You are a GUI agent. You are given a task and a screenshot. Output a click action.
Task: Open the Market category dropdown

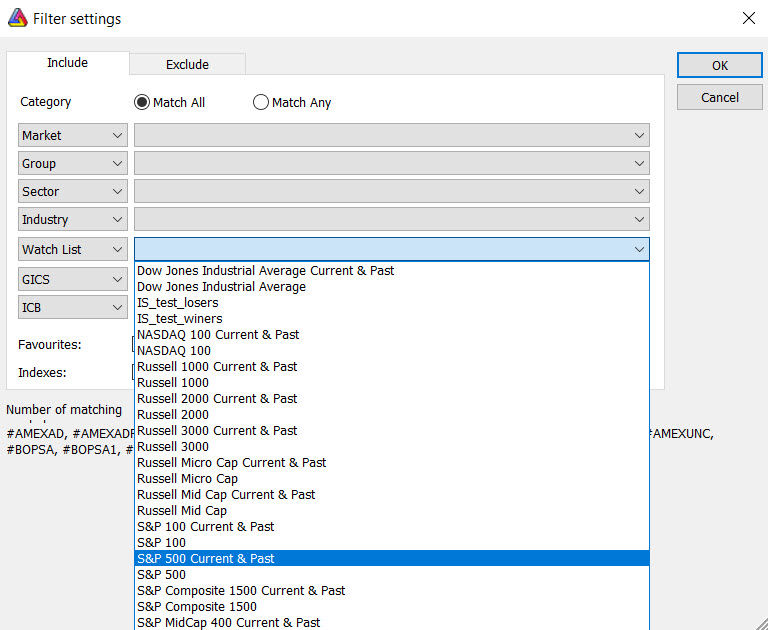tap(73, 135)
